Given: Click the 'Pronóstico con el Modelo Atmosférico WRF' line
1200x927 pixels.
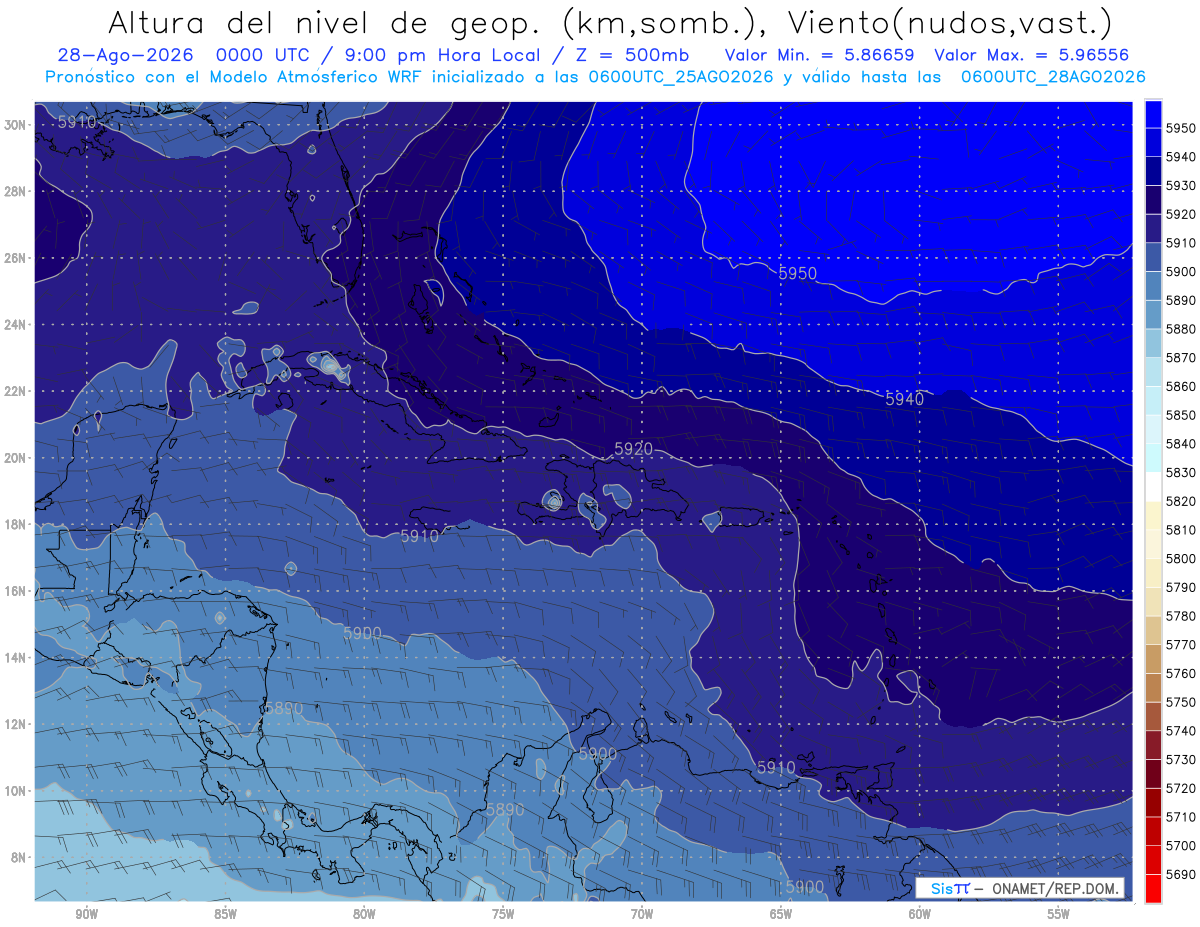Looking at the screenshot, I should click(235, 76).
